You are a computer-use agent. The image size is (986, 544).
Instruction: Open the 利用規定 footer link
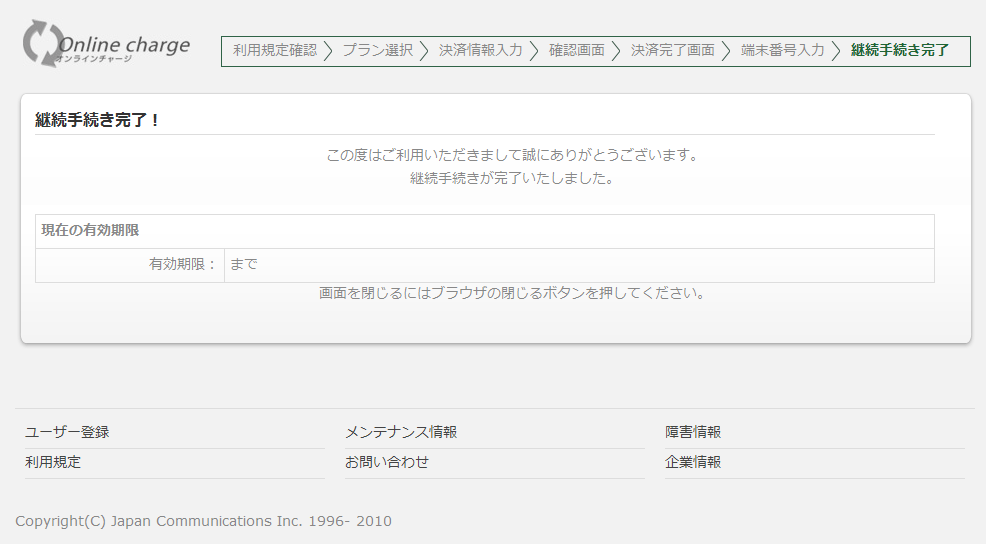point(53,462)
